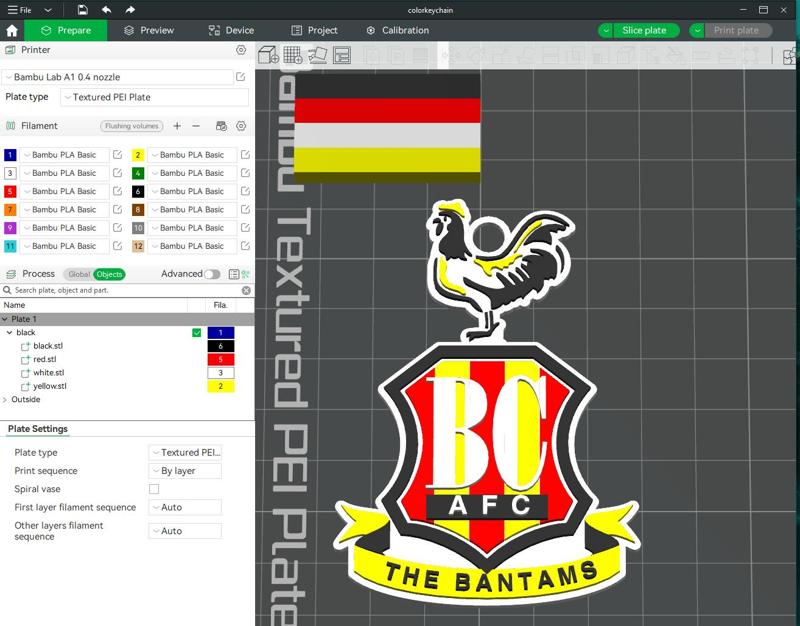Toggle the Advanced settings switch
This screenshot has height=626, width=800.
[x=212, y=274]
